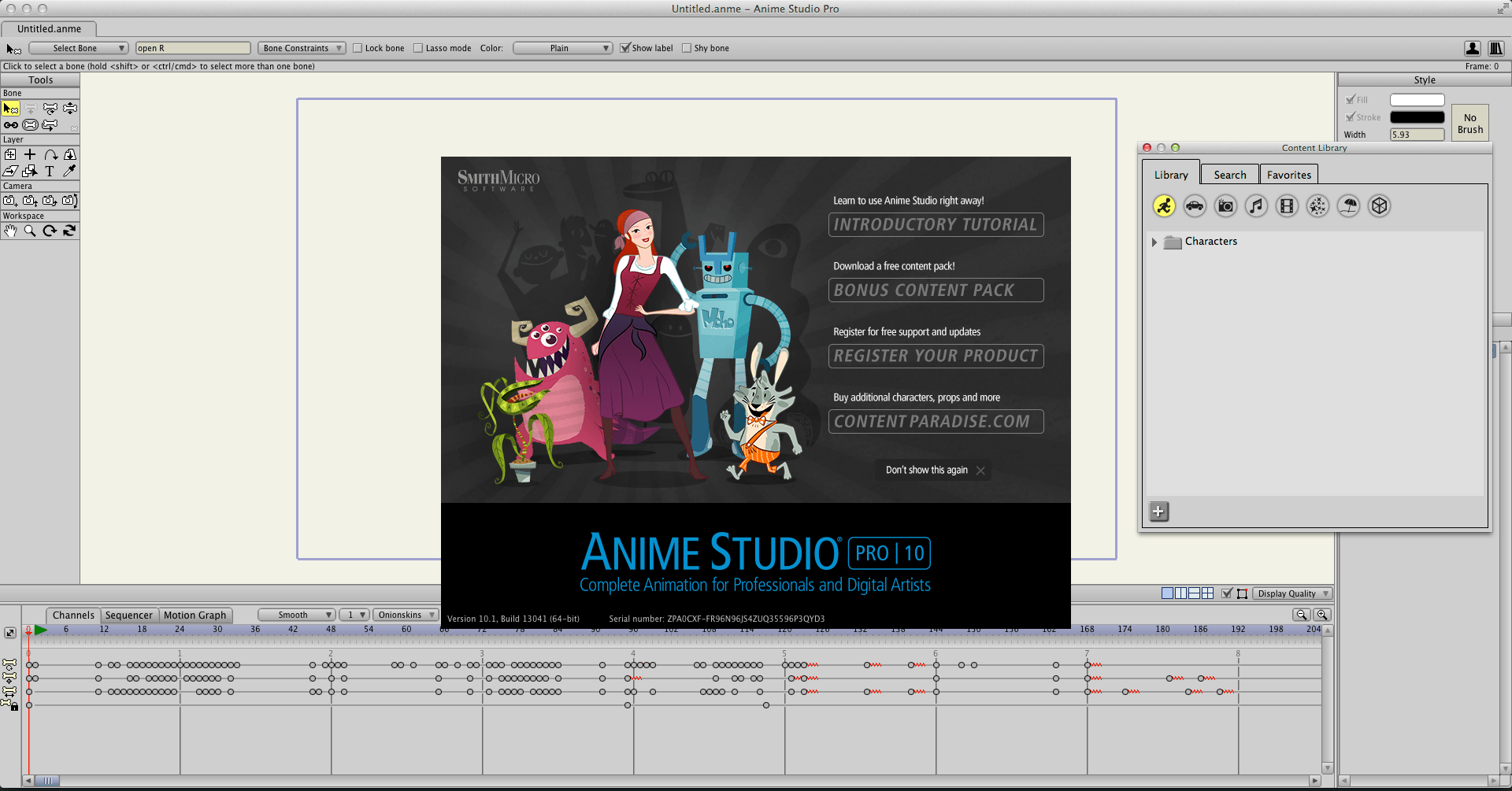Zoom in the timeline with magnifier
Viewport: 1512px width, 791px height.
tap(1322, 615)
